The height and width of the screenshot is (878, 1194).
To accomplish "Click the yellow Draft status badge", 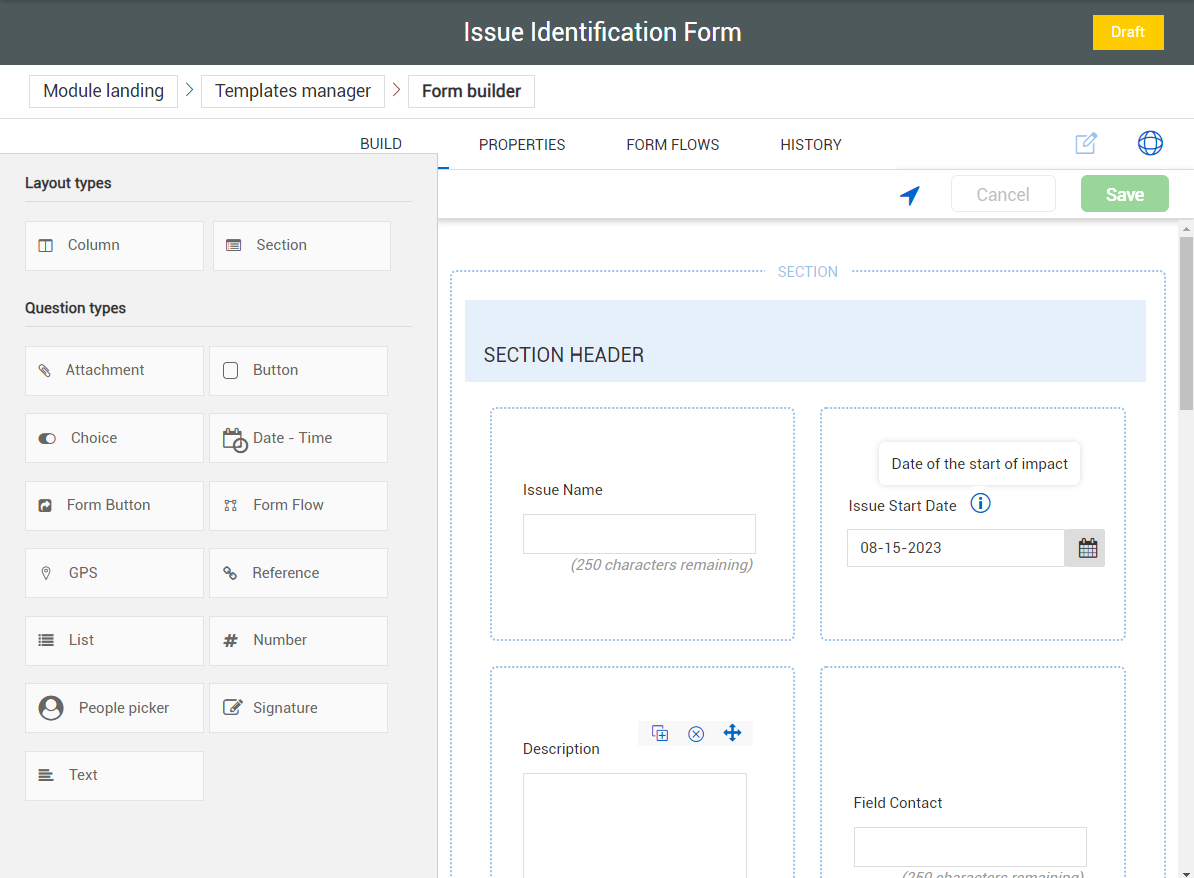I will tap(1127, 32).
